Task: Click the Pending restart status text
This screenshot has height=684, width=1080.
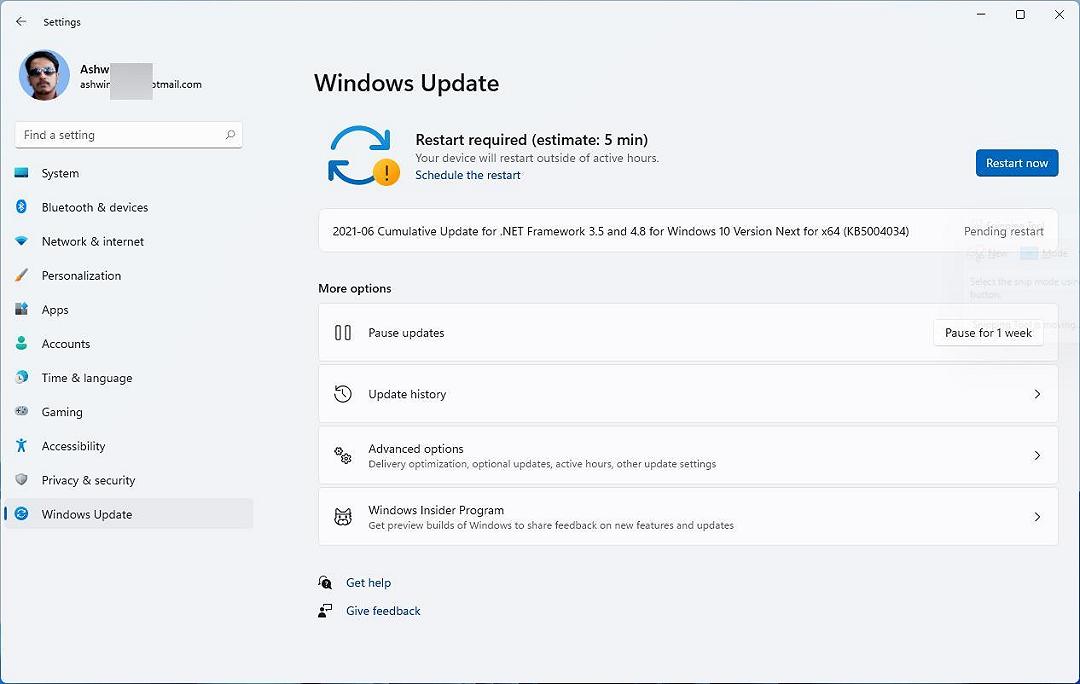Action: point(1004,231)
